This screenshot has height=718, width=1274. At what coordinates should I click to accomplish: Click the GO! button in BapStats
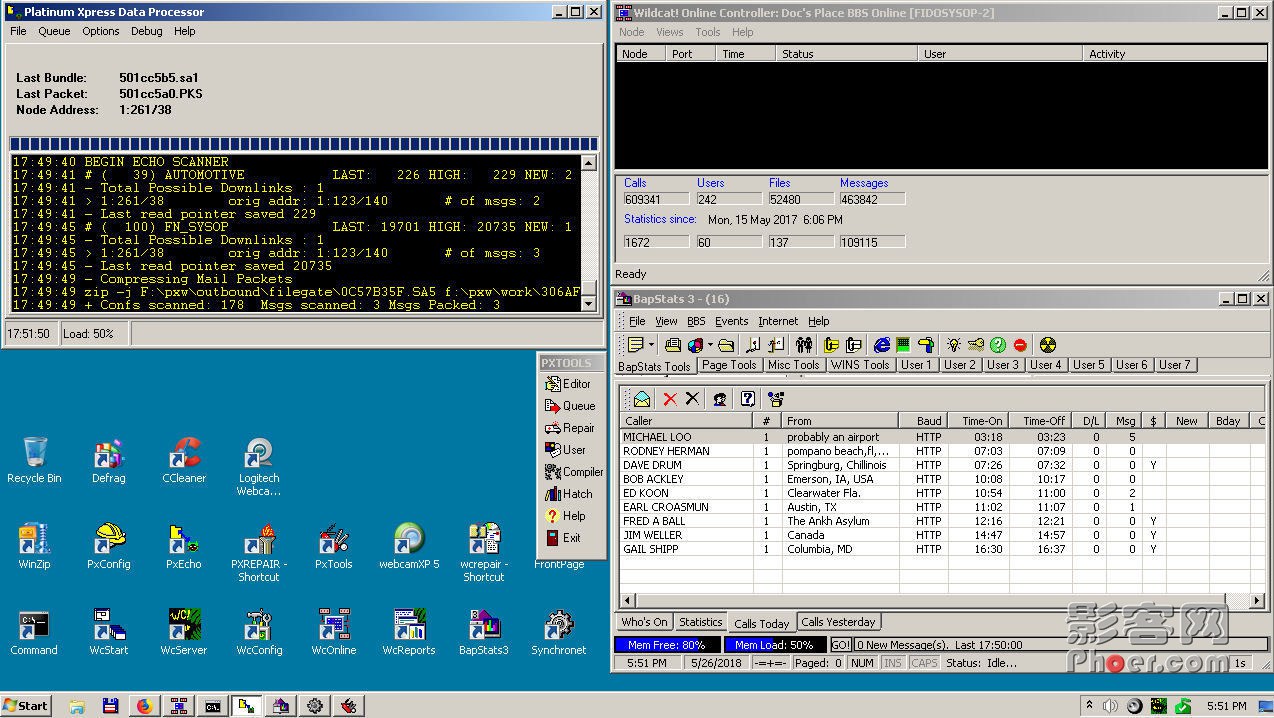[841, 645]
